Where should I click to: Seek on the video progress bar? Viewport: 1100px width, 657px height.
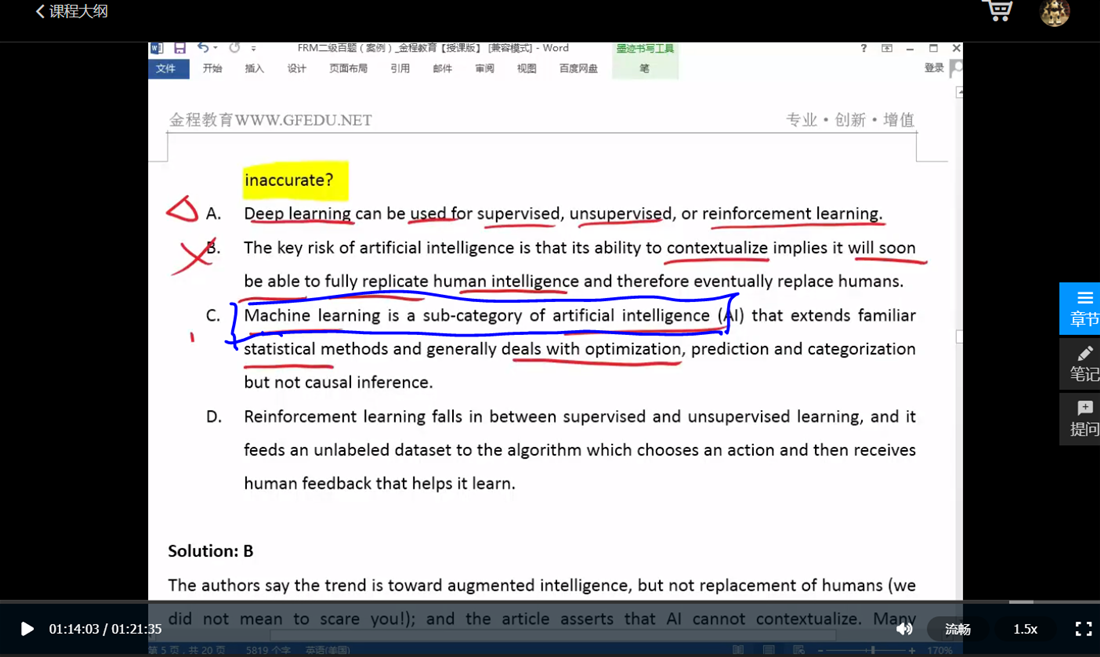pyautogui.click(x=550, y=602)
